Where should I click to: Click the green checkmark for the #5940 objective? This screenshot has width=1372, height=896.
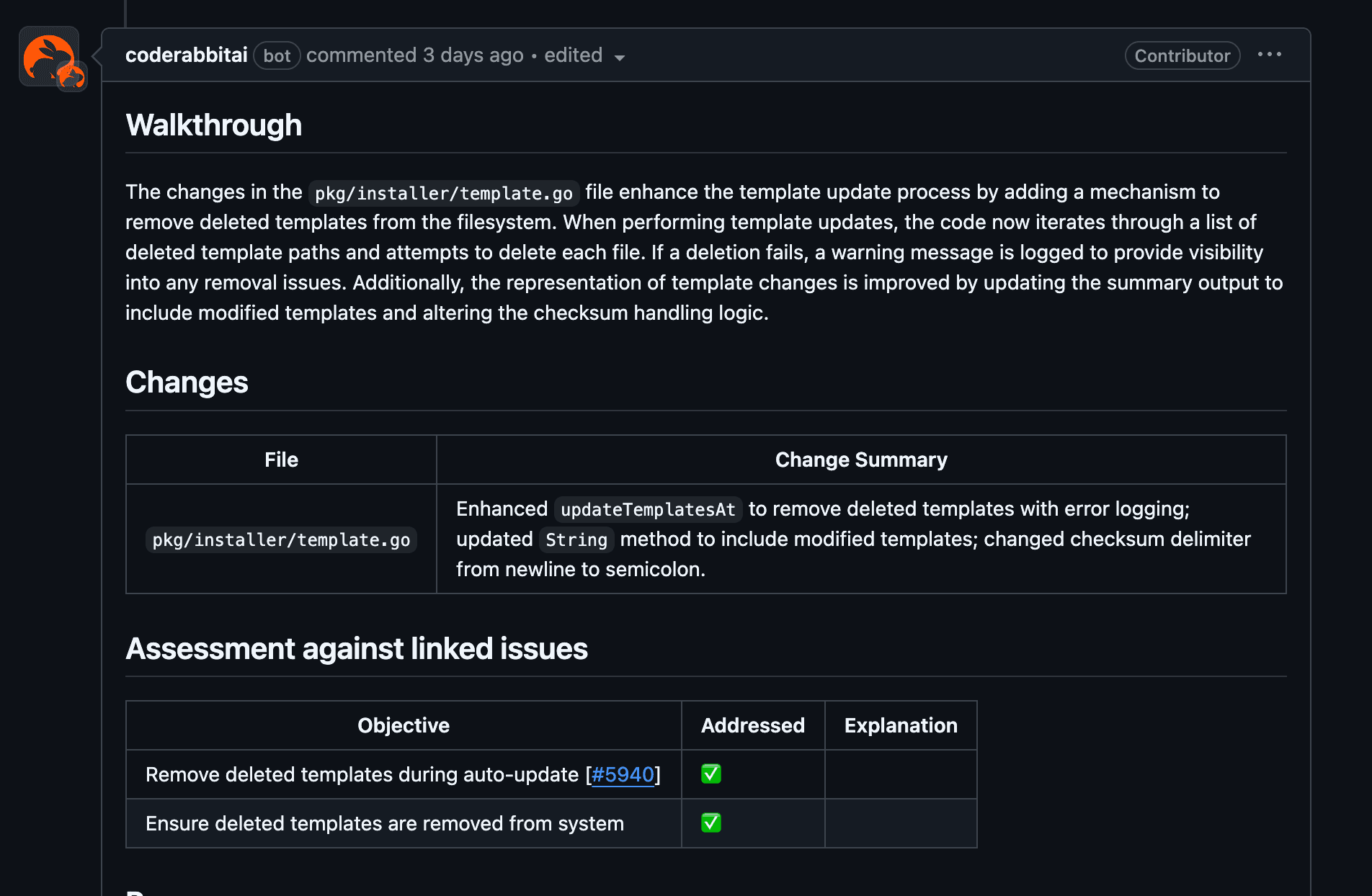click(x=710, y=774)
